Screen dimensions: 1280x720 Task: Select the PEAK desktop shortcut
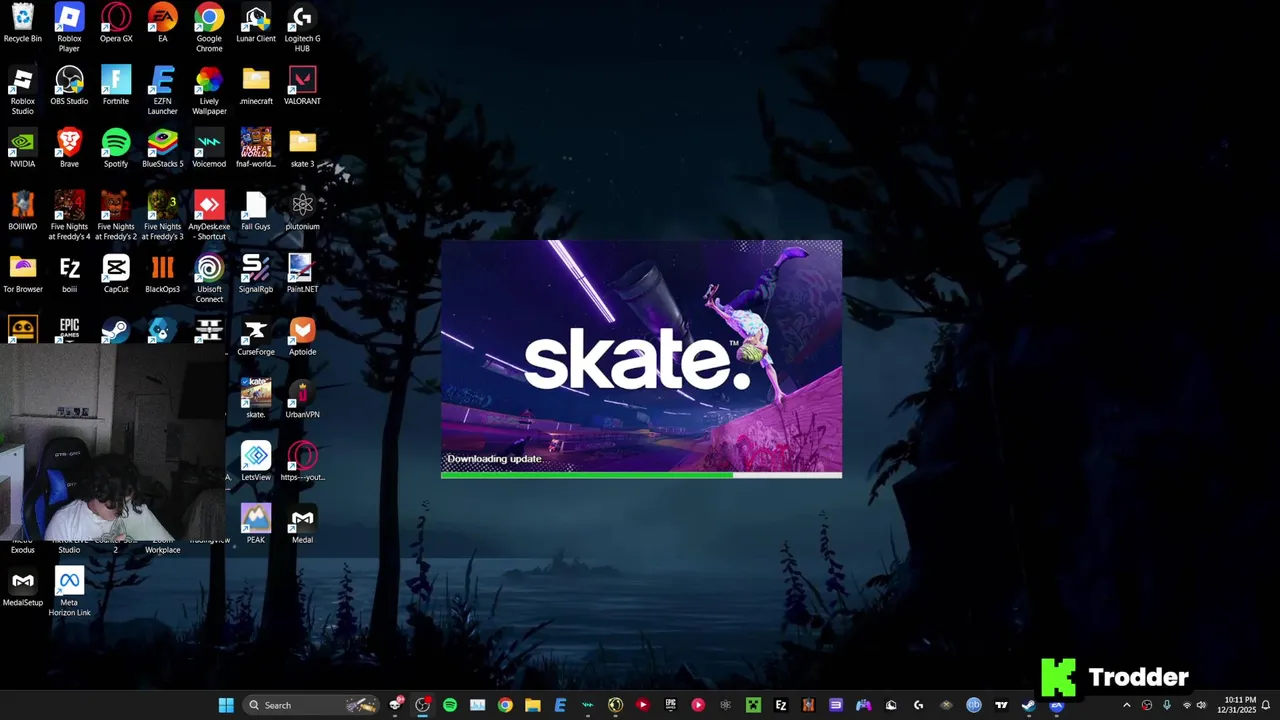pyautogui.click(x=256, y=524)
